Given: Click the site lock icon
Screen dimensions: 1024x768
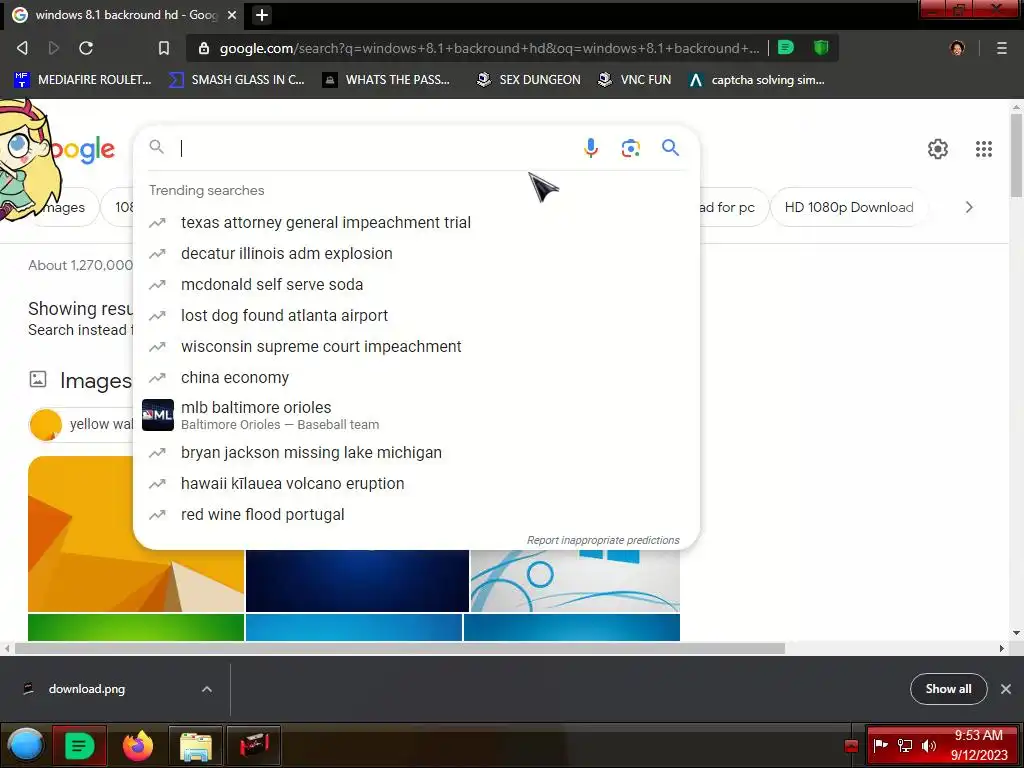Looking at the screenshot, I should click(204, 48).
